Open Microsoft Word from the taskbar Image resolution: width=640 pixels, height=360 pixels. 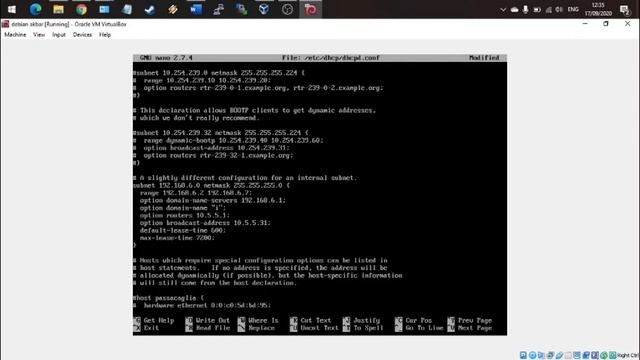pyautogui.click(x=196, y=9)
